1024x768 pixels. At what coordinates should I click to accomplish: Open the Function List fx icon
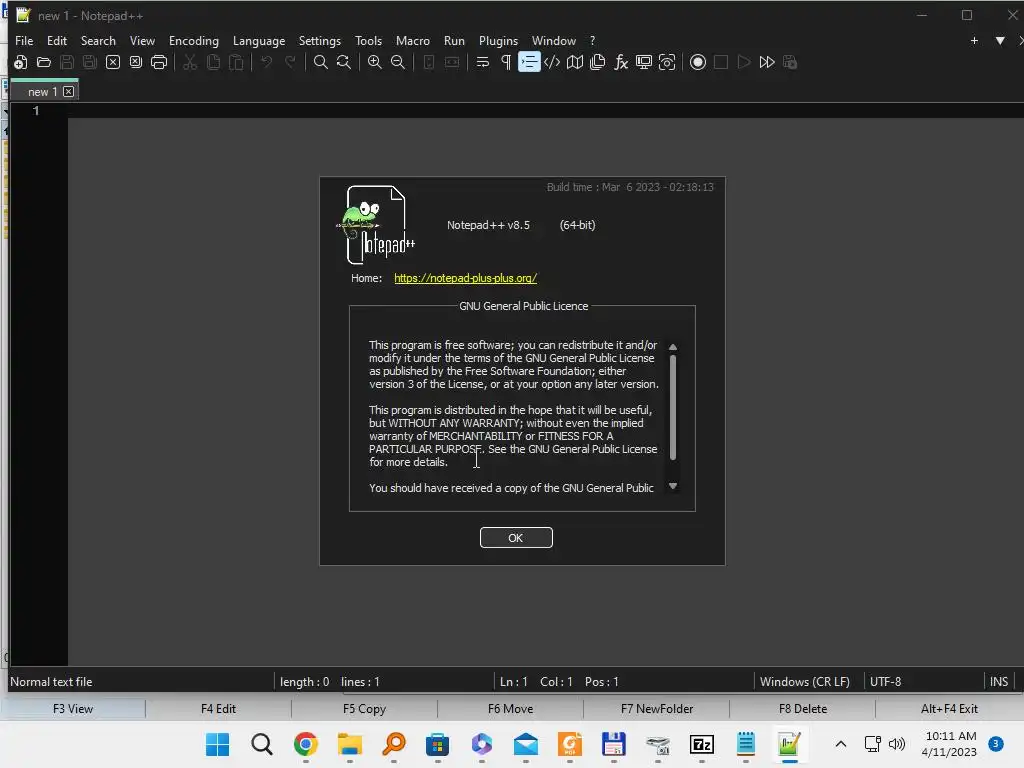(621, 62)
